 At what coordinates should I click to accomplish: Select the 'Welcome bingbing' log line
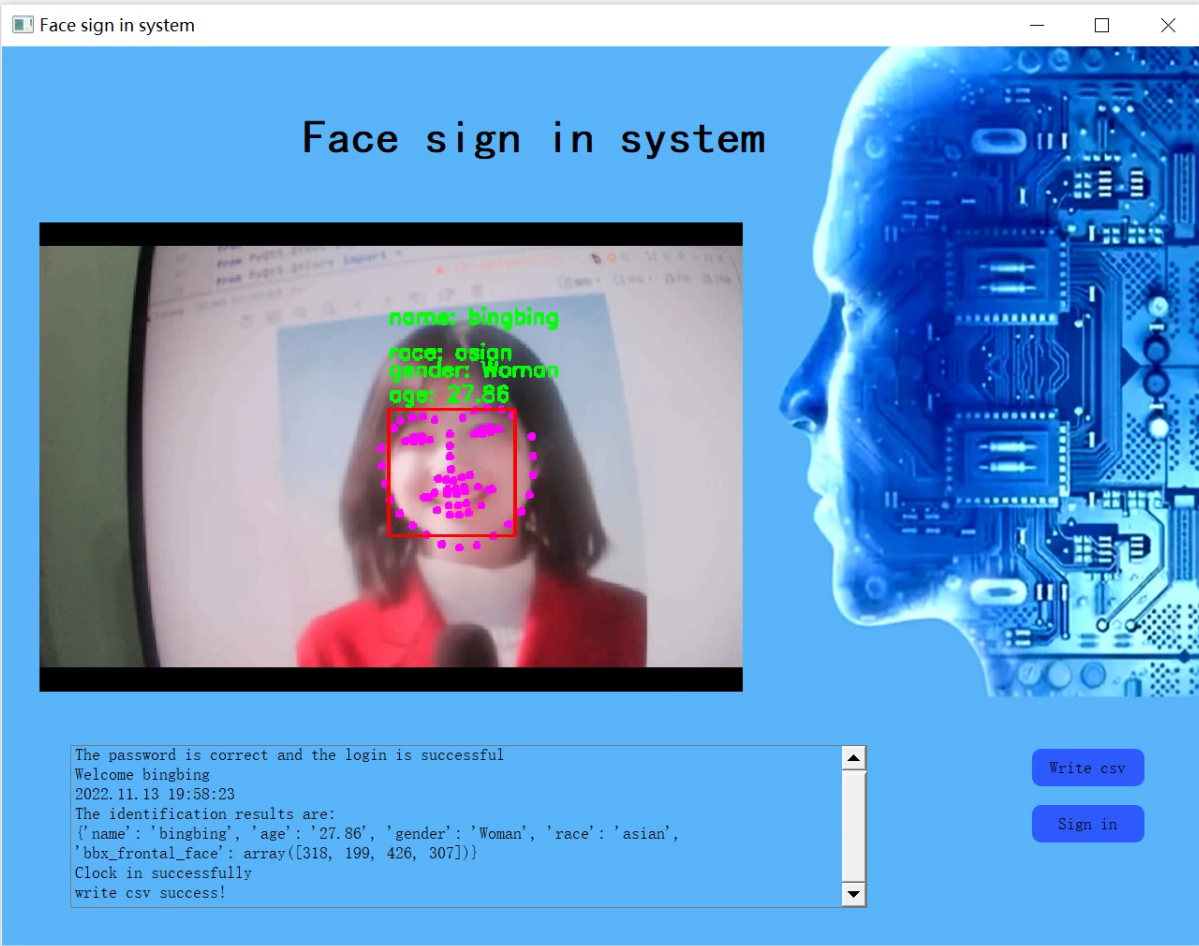coord(142,775)
